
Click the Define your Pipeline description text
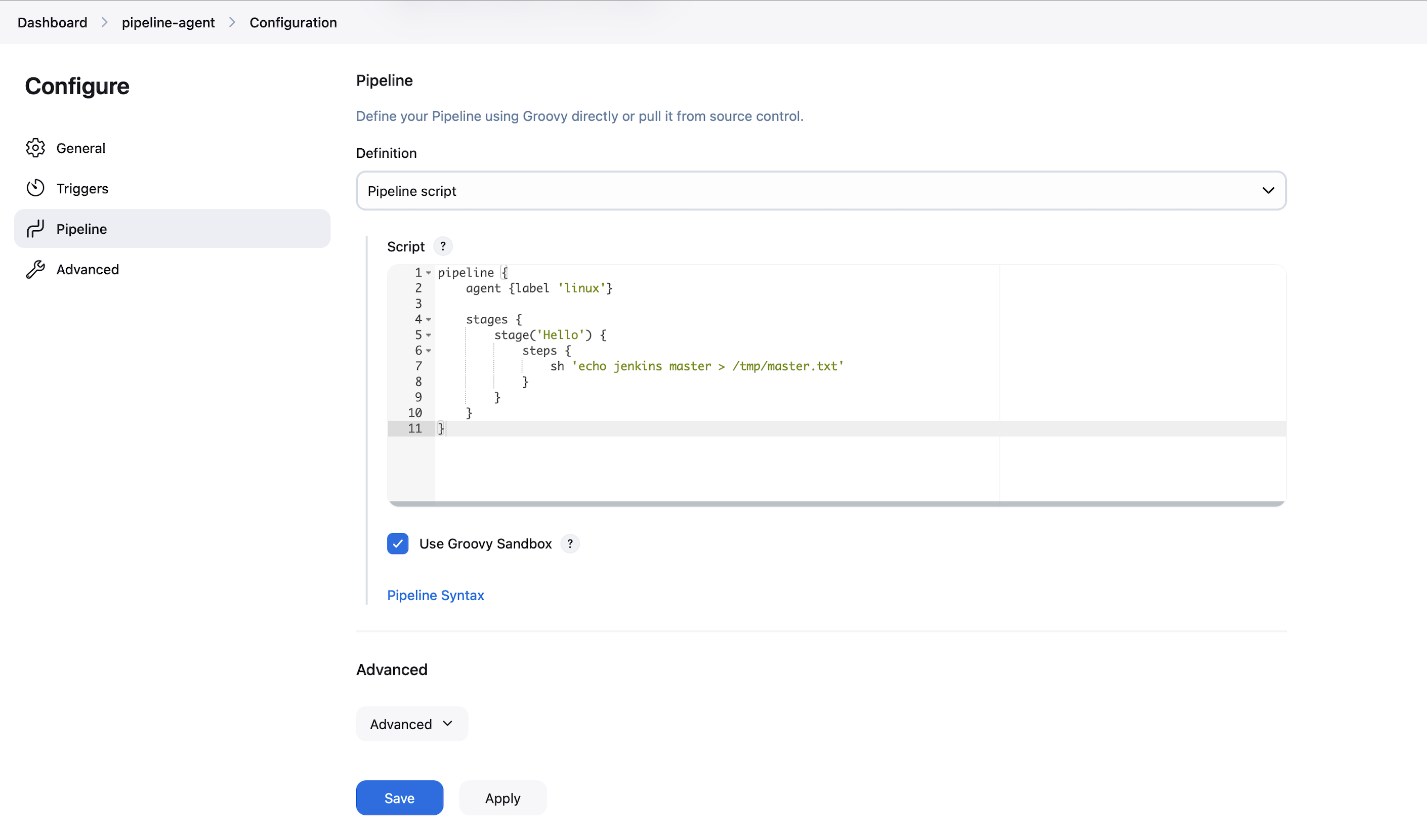(579, 116)
